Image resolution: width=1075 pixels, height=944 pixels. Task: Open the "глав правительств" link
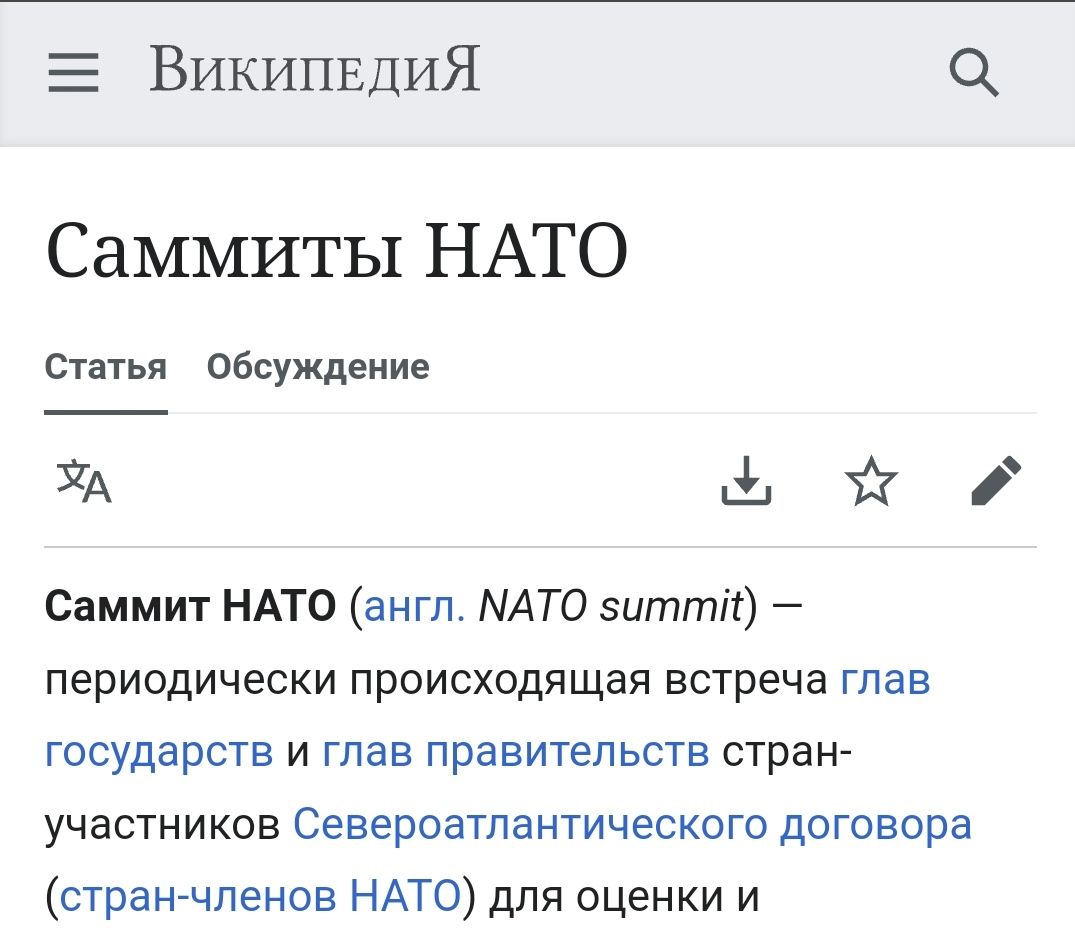click(x=516, y=752)
